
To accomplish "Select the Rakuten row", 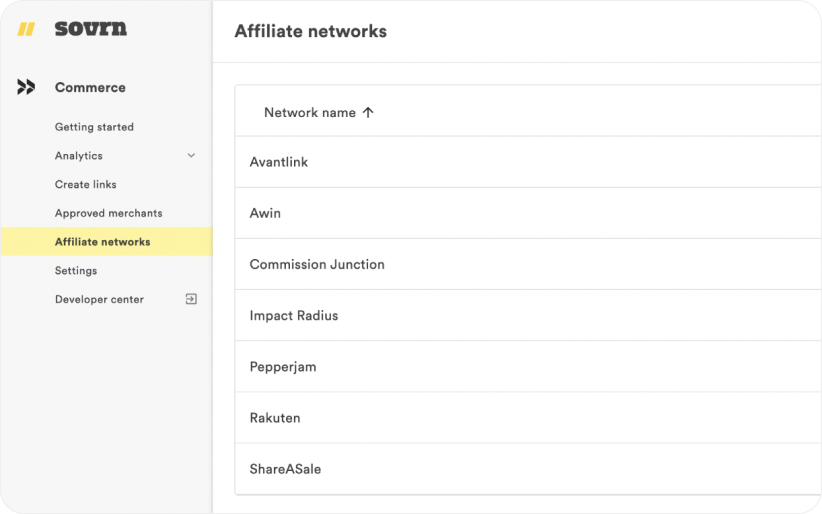I will pos(528,418).
